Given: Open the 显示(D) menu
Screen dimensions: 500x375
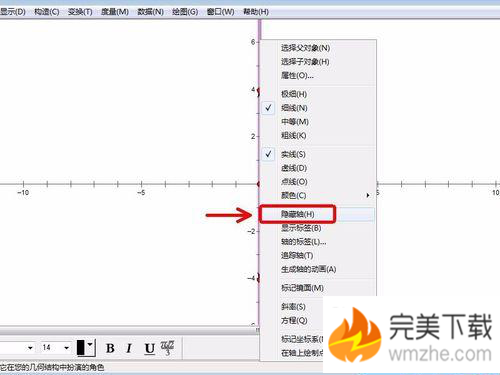Looking at the screenshot, I should click(13, 12).
